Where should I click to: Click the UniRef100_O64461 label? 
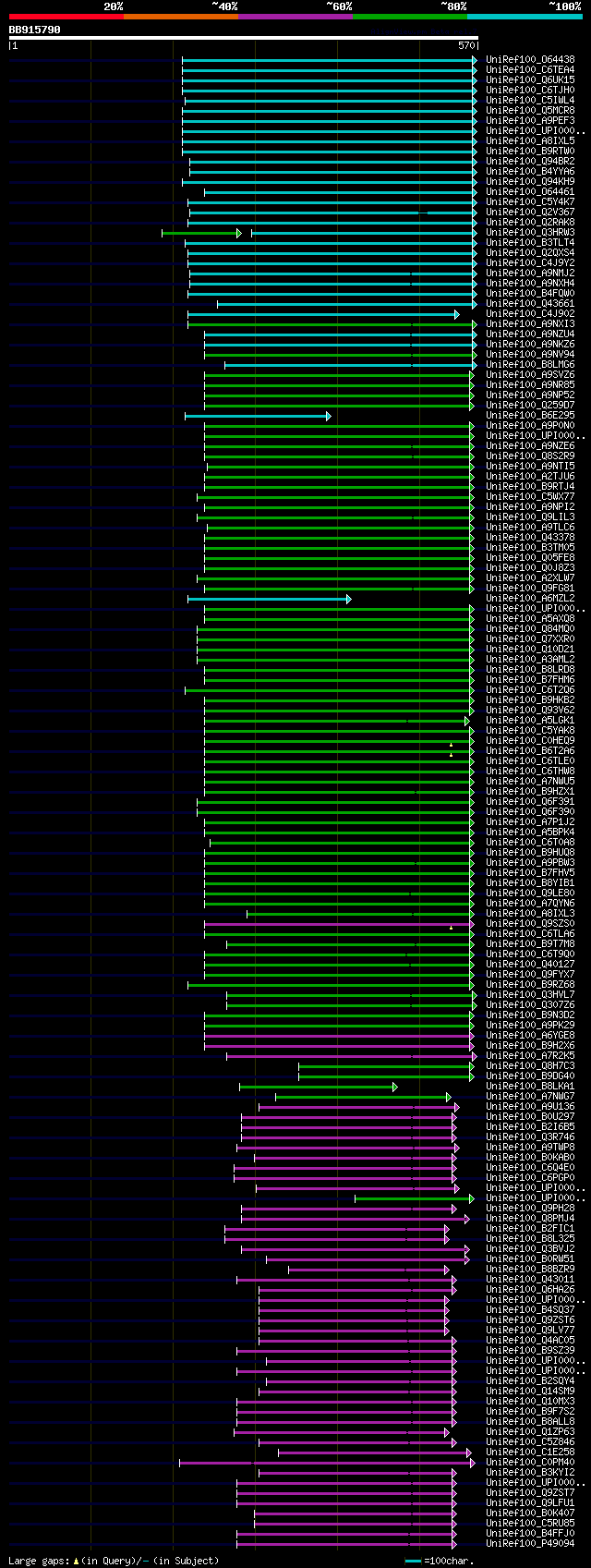pos(530,191)
